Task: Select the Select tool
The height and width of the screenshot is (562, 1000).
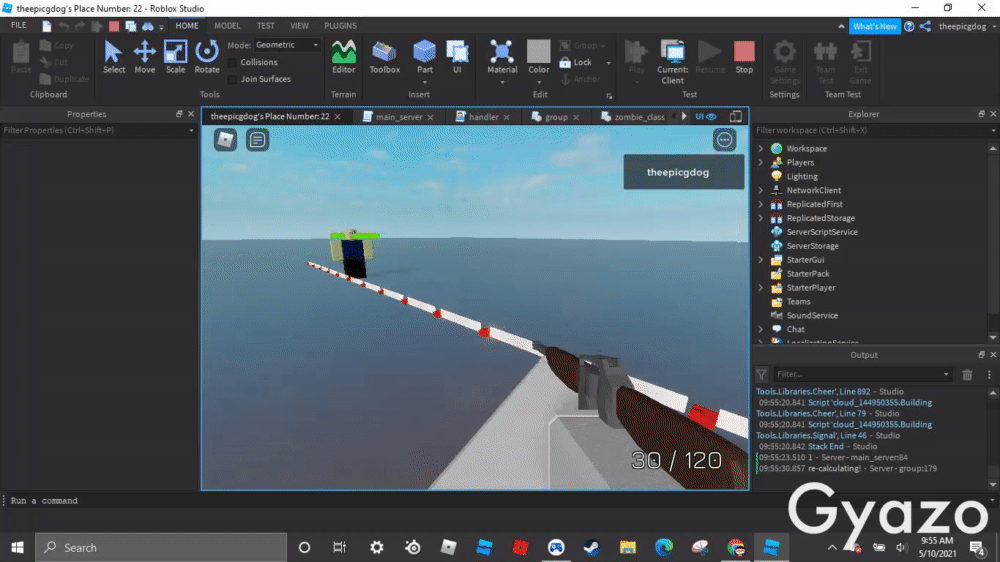Action: coord(114,57)
